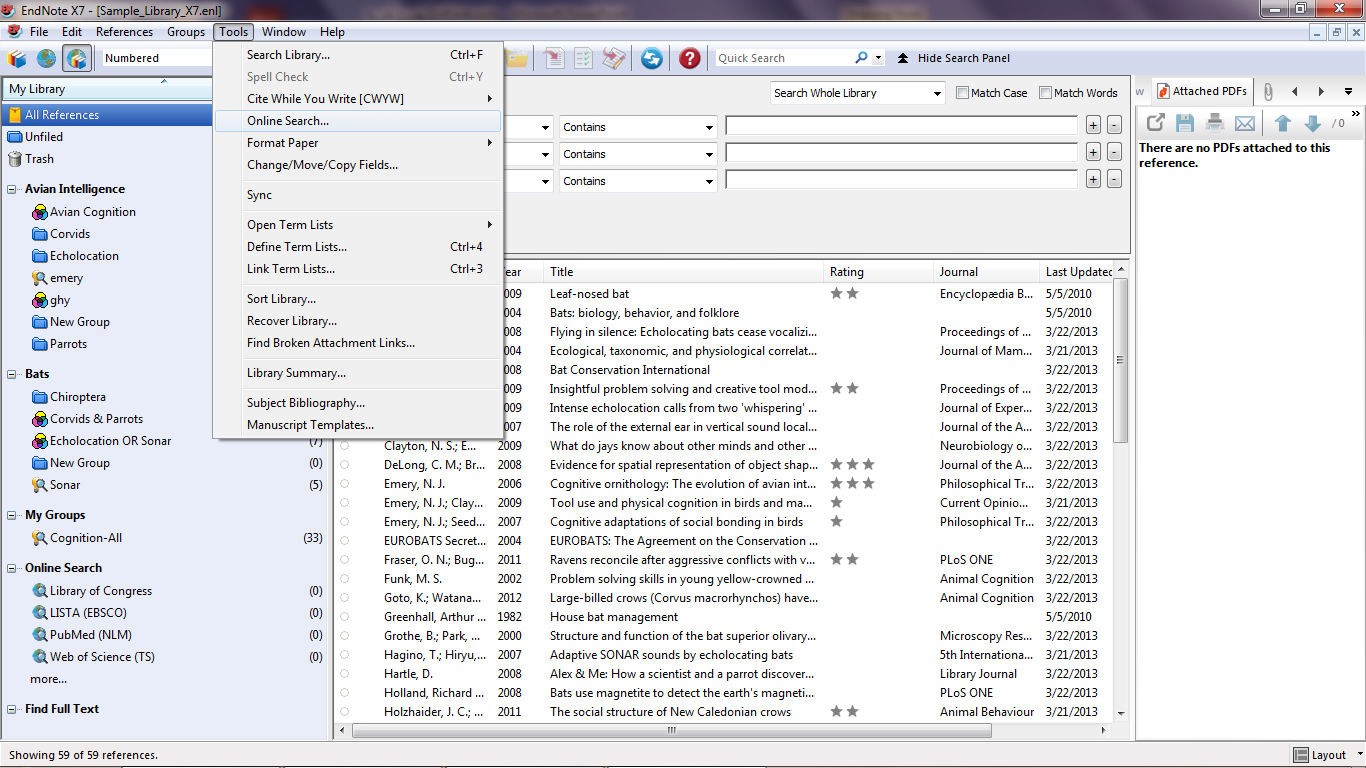Collapse the Find Full Text group set
The width and height of the screenshot is (1366, 768).
[13, 709]
